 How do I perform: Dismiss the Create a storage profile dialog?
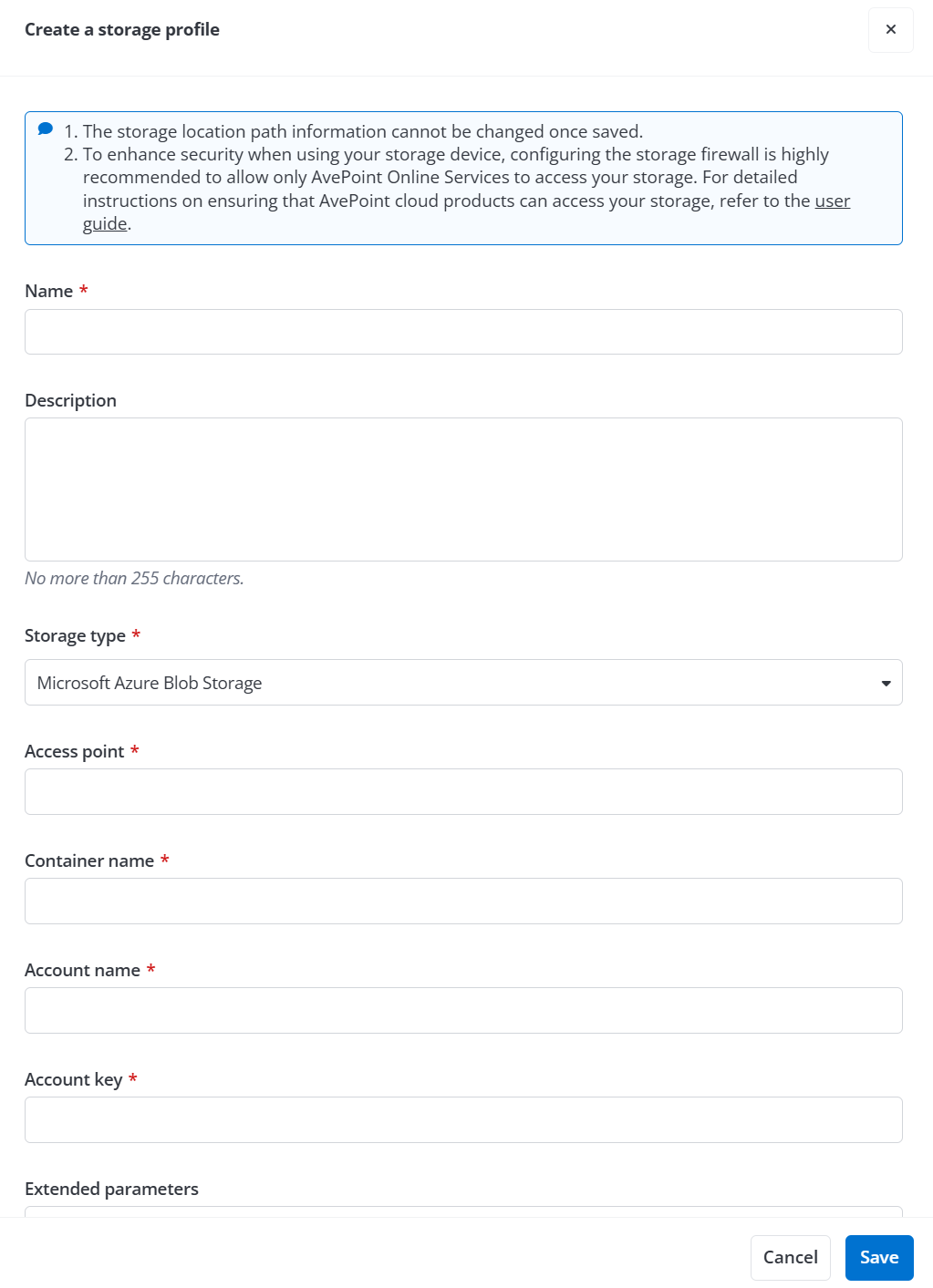[x=890, y=30]
